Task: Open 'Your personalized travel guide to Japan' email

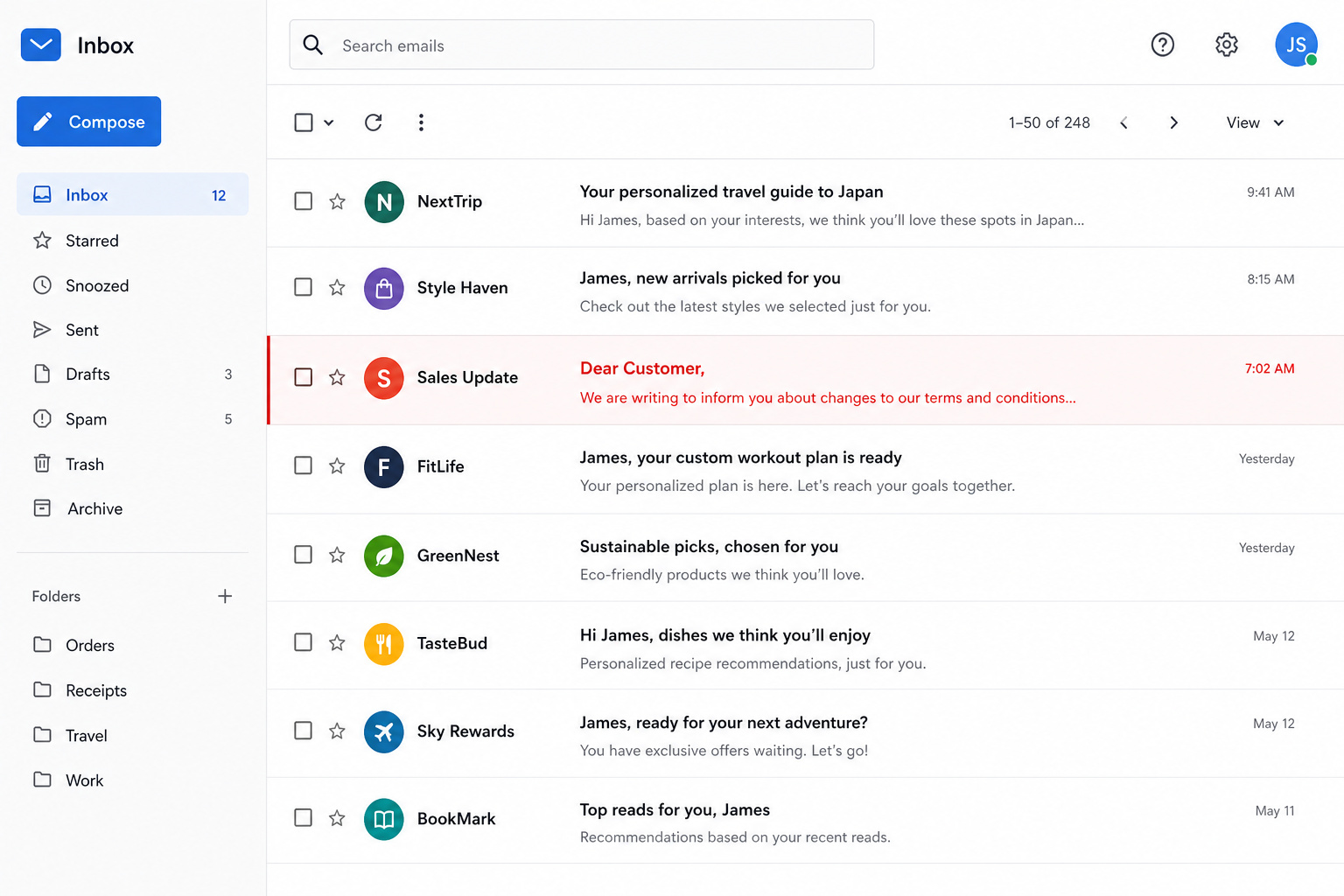Action: tap(731, 192)
